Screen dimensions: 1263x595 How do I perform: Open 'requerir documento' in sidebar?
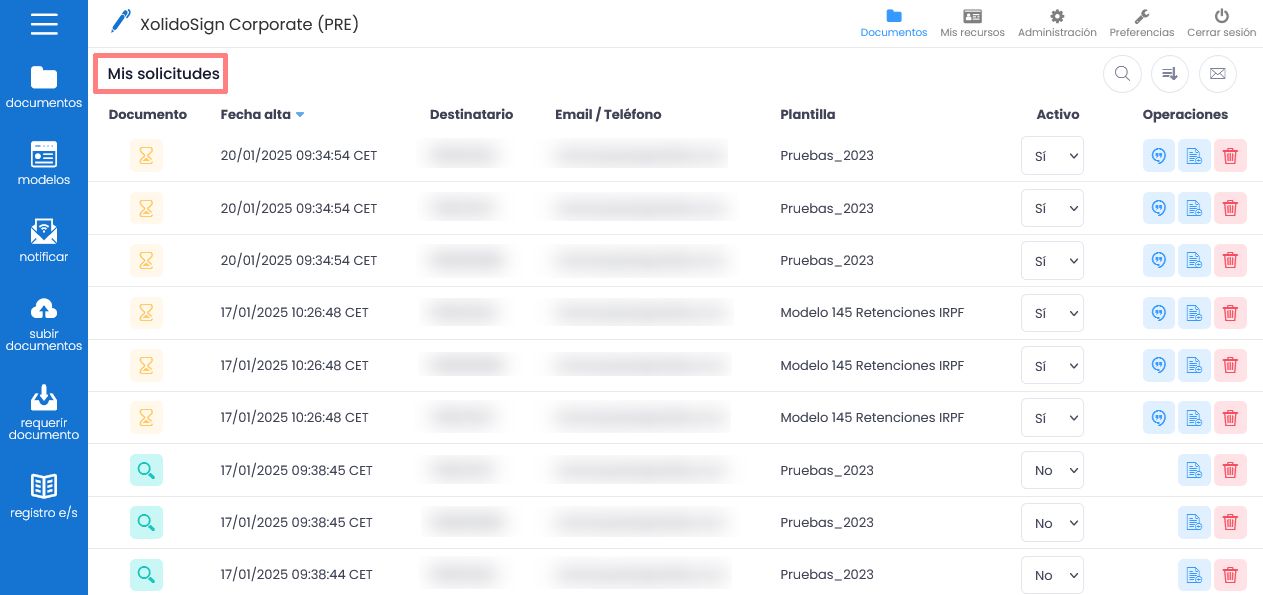tap(44, 413)
